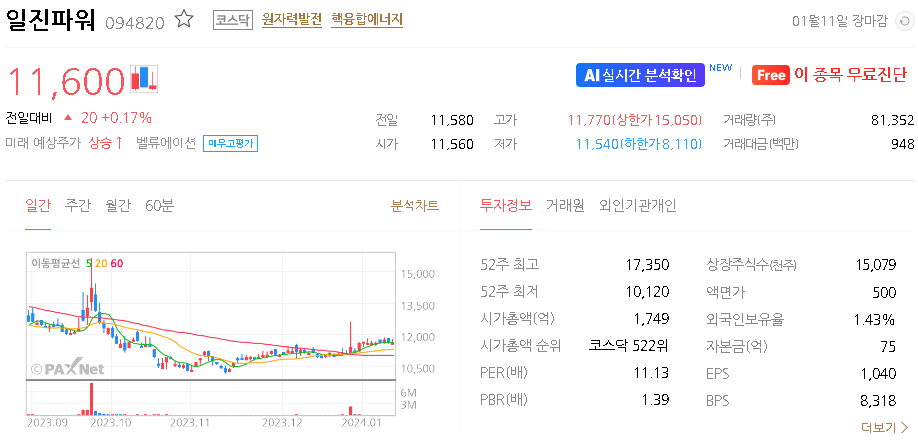
Task: Click the 52주 최저 value 10,120
Action: tap(648, 291)
